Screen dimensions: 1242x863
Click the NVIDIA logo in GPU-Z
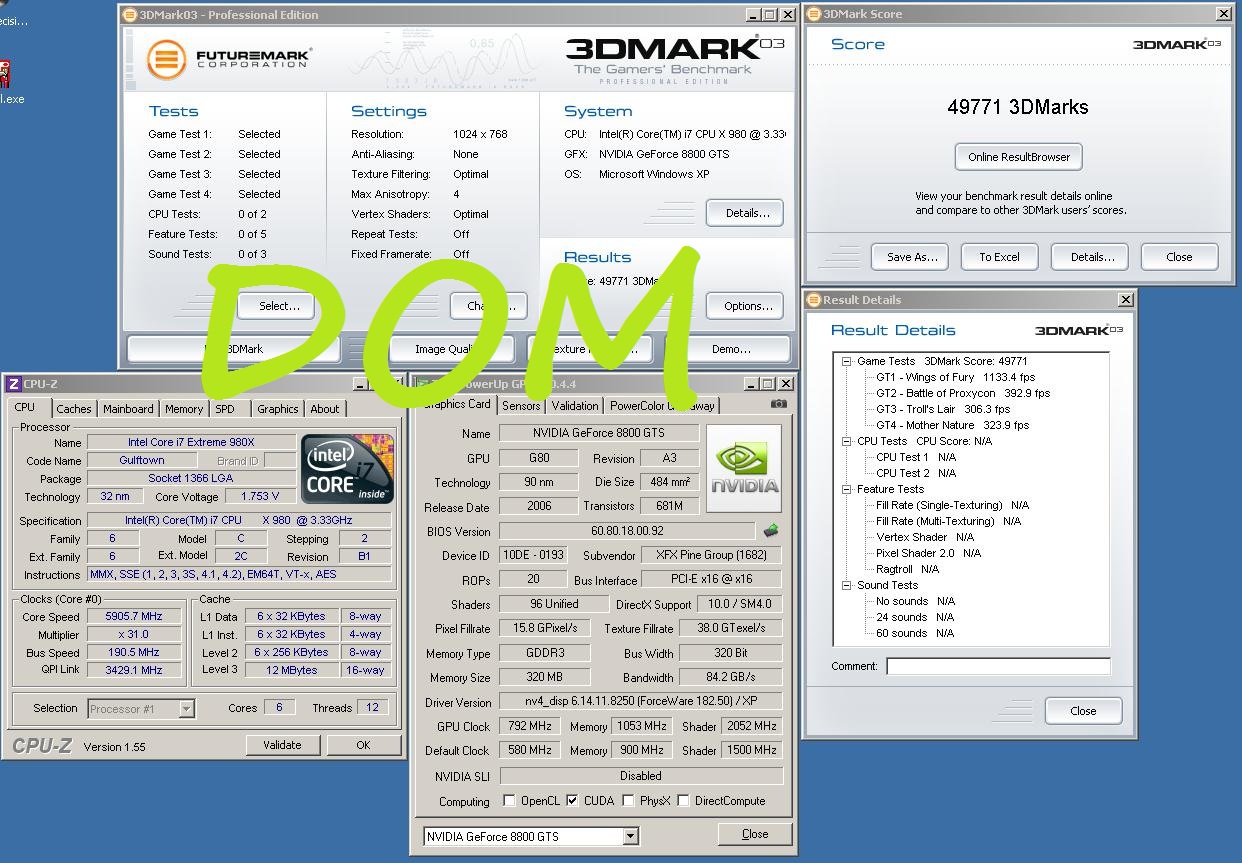(744, 470)
